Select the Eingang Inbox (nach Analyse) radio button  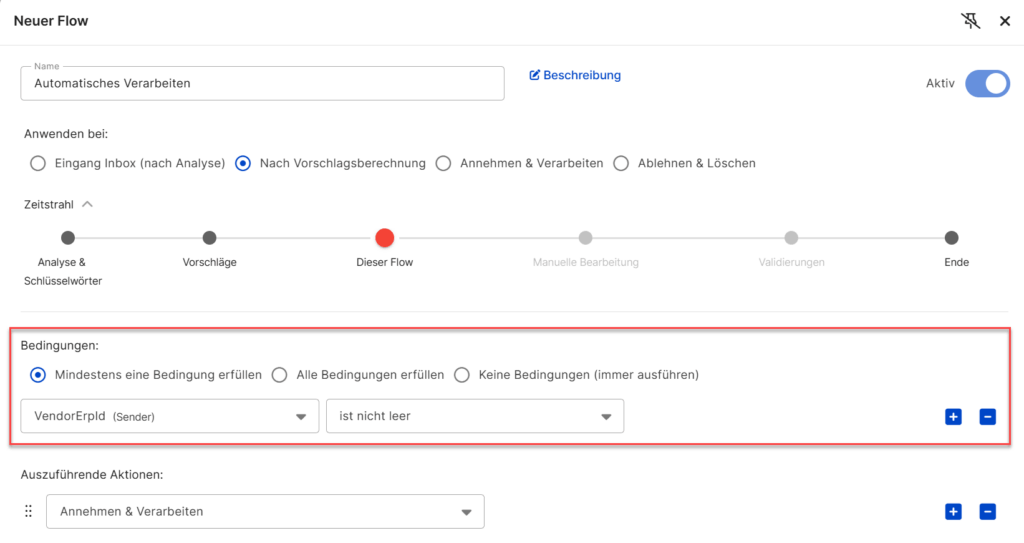(x=38, y=163)
